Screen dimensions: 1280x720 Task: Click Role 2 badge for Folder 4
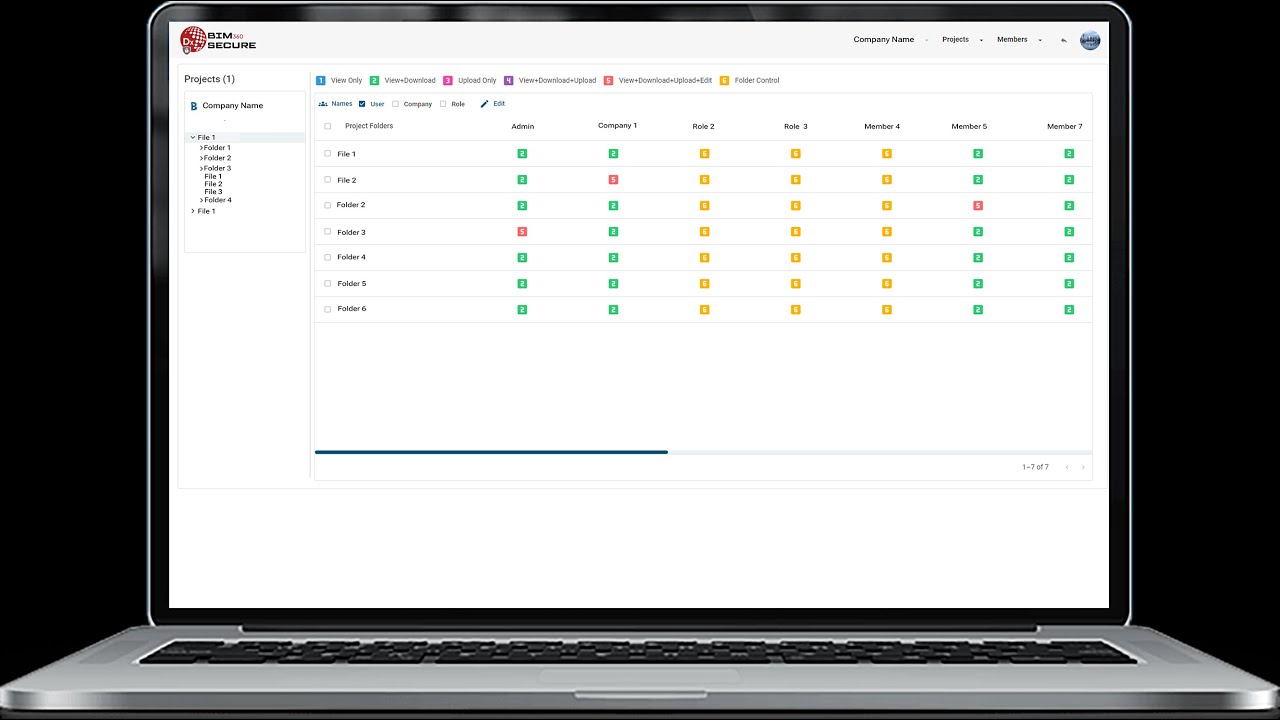tap(704, 257)
